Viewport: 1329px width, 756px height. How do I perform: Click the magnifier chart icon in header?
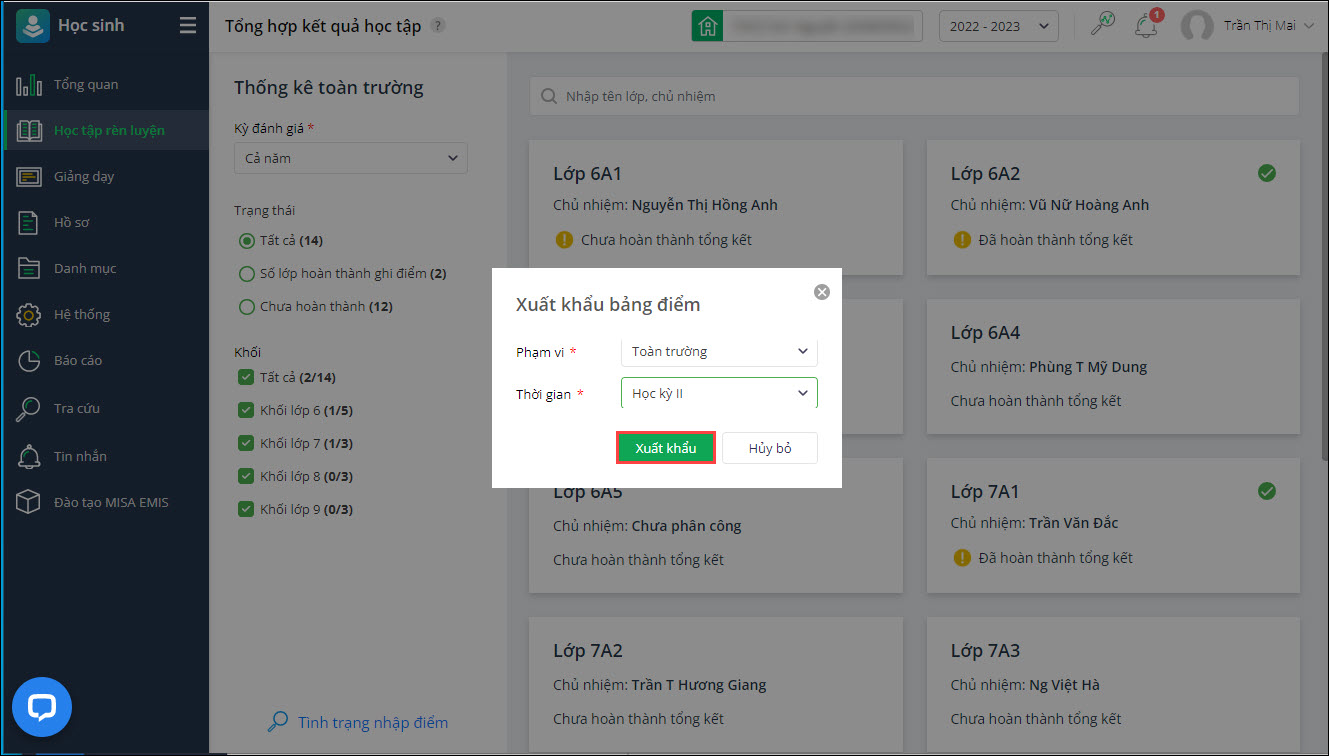1103,26
